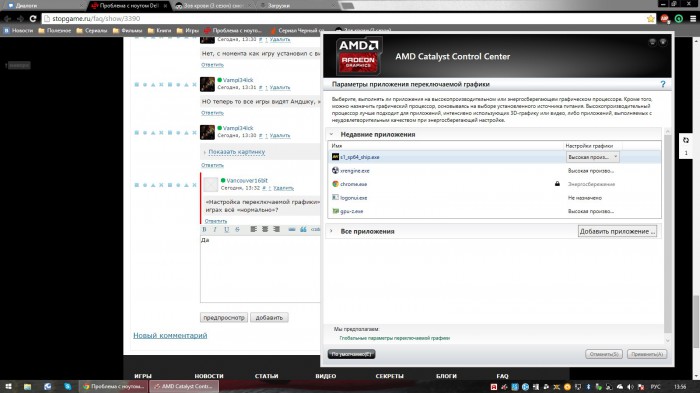The height and width of the screenshot is (393, 700).
Task: Click the Bluetooth icon in the system tray
Action: click(588, 387)
